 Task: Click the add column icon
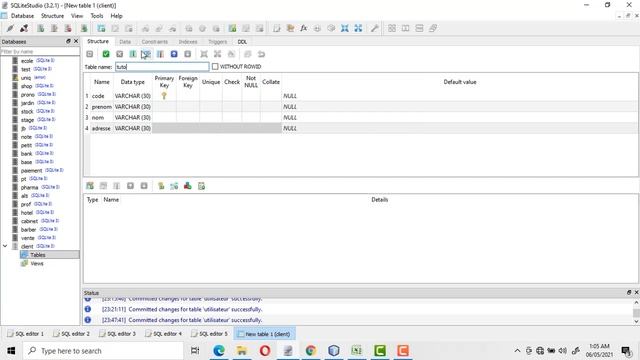[x=133, y=54]
